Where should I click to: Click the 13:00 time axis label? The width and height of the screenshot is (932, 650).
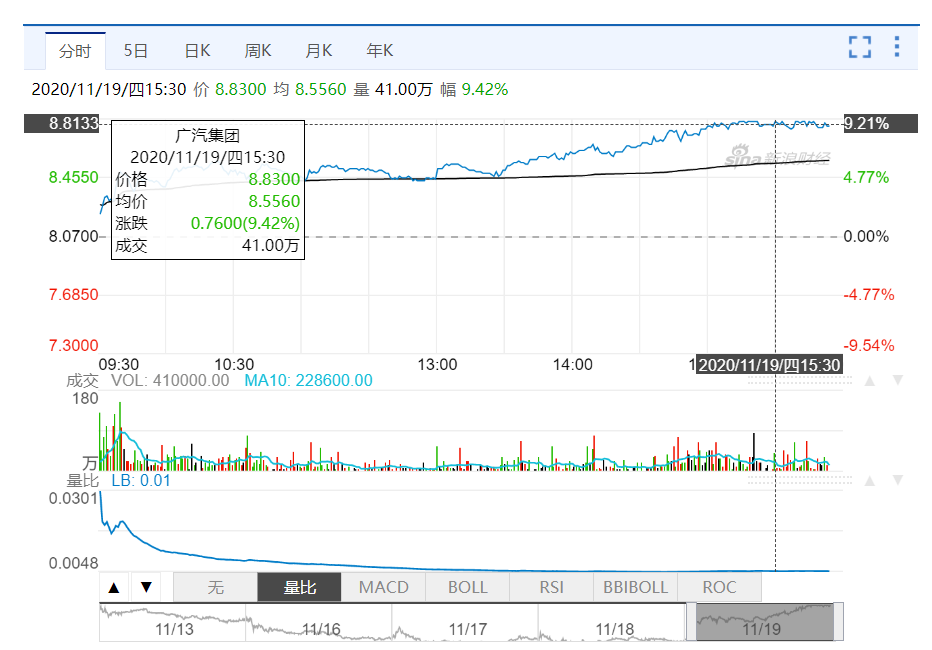[437, 365]
